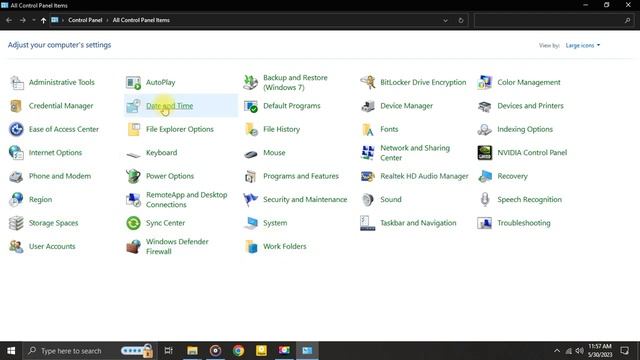Open the File Explorer Options icon
This screenshot has width=640, height=360.
[133, 129]
